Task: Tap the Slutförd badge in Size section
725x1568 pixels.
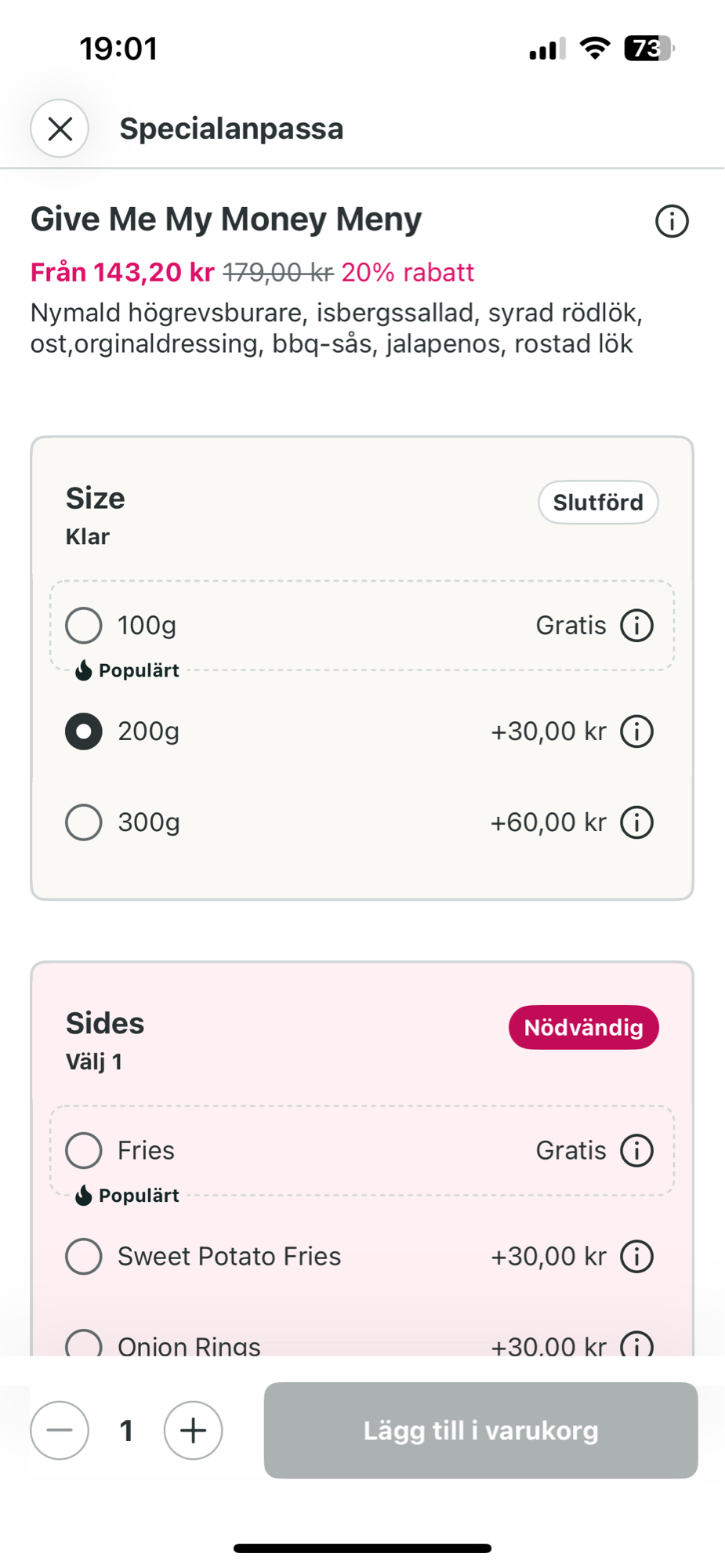Action: point(597,503)
